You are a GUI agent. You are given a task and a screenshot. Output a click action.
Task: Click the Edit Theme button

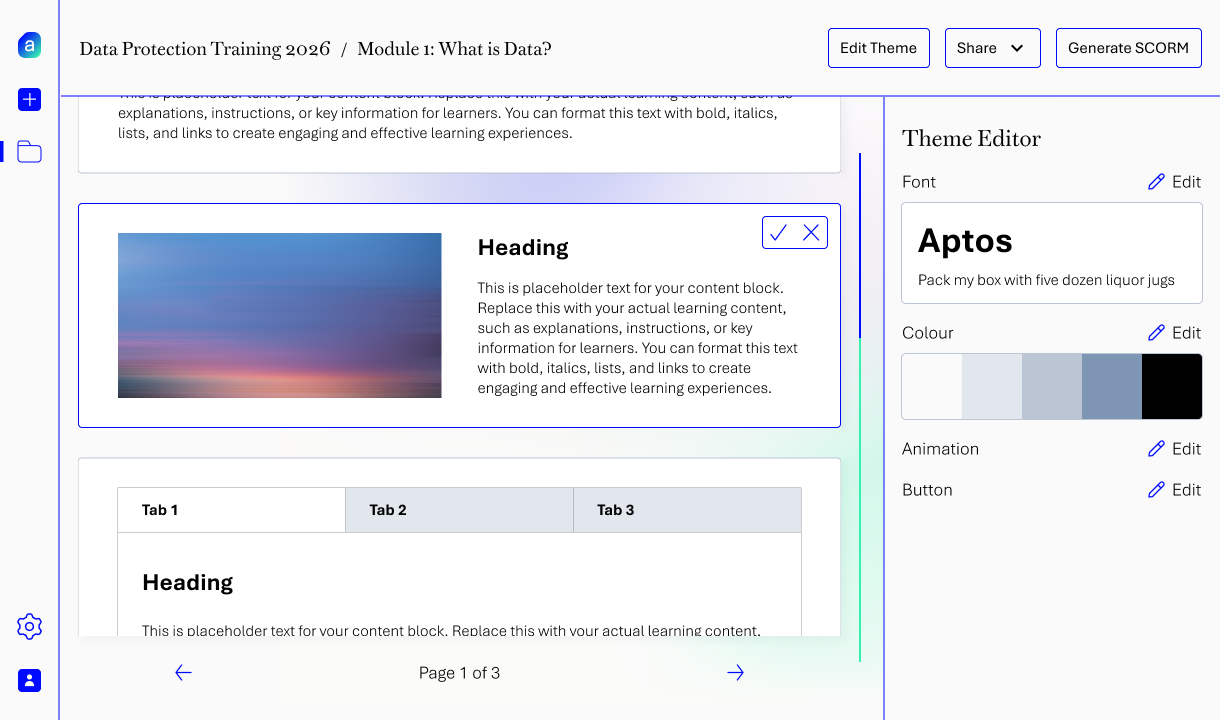pos(879,48)
